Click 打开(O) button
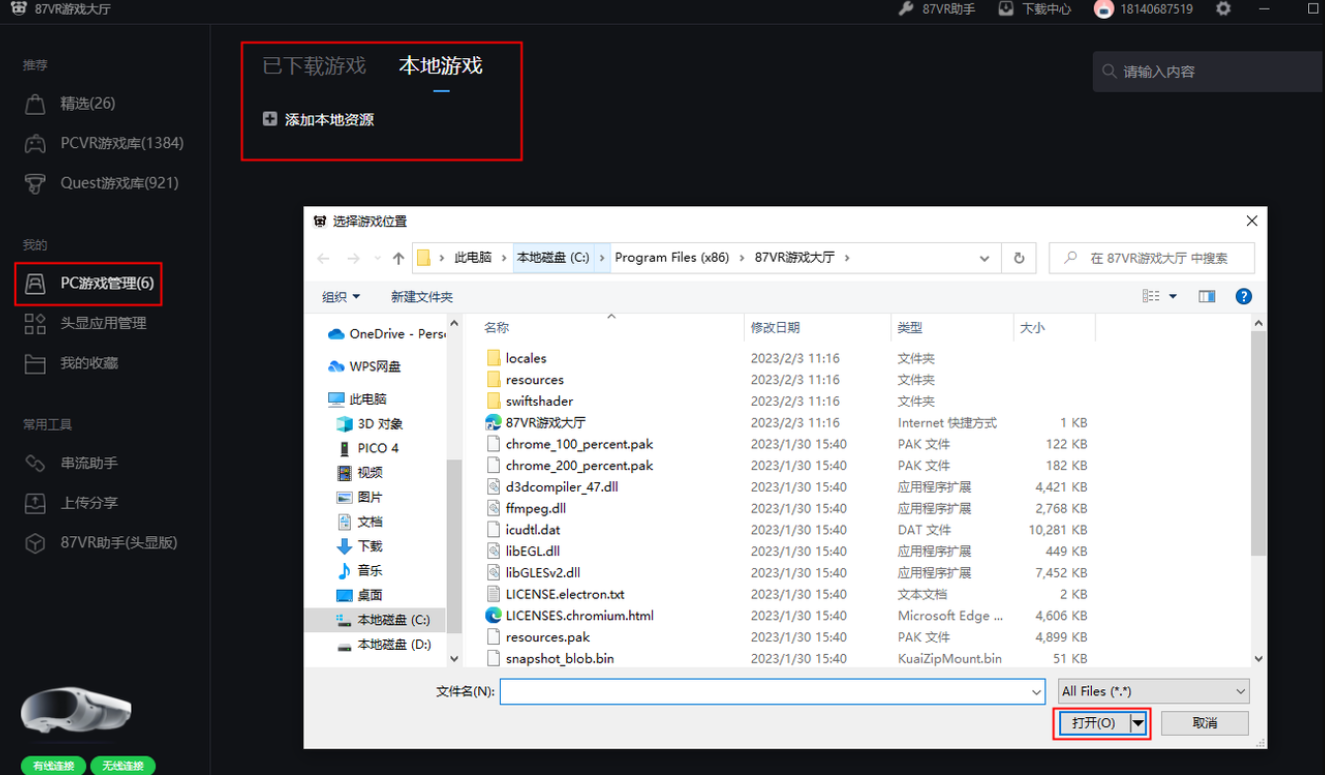This screenshot has width=1325, height=775. [x=1093, y=723]
